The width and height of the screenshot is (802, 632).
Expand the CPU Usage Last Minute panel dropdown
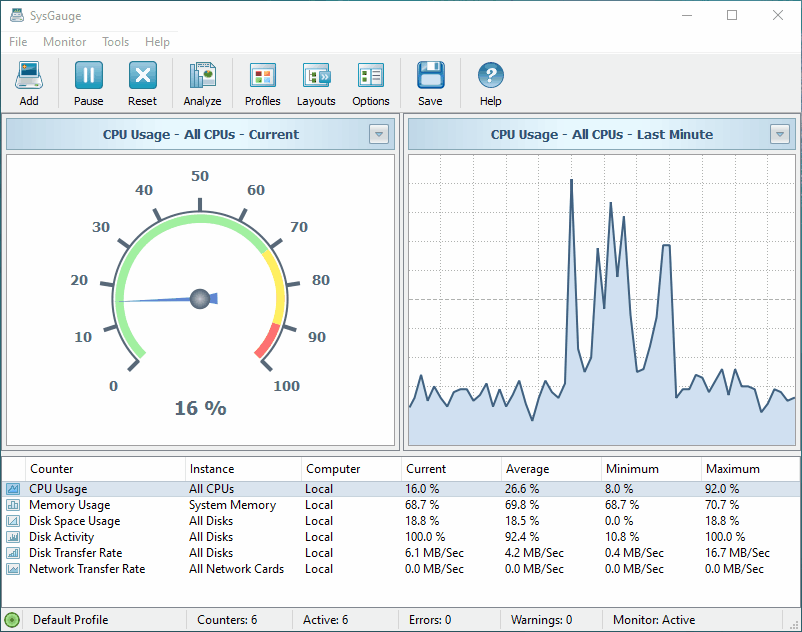click(x=780, y=134)
